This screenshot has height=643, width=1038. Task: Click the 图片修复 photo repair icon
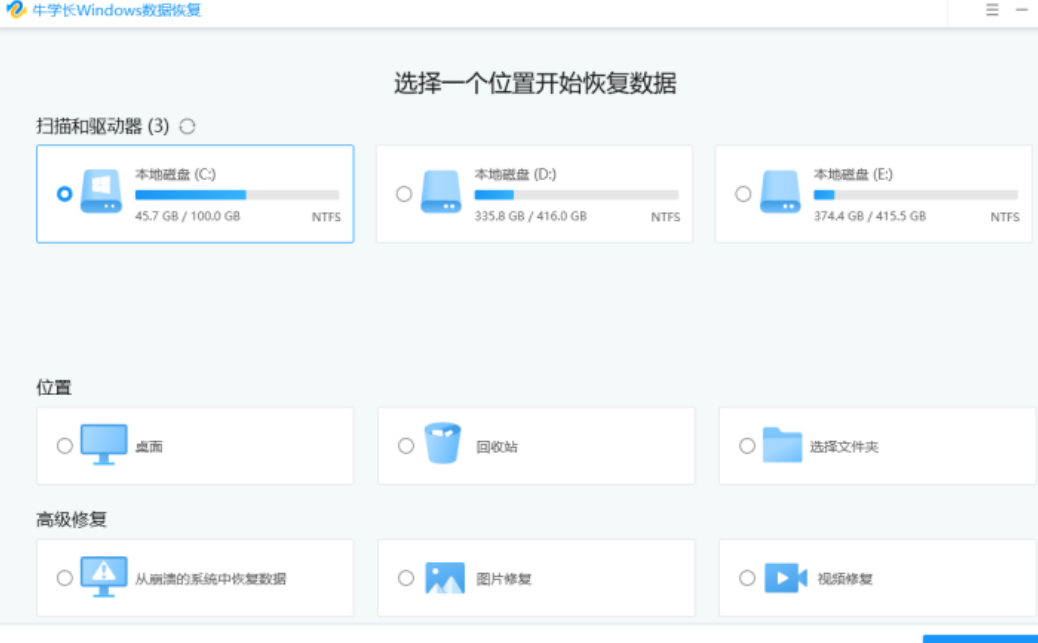(441, 577)
